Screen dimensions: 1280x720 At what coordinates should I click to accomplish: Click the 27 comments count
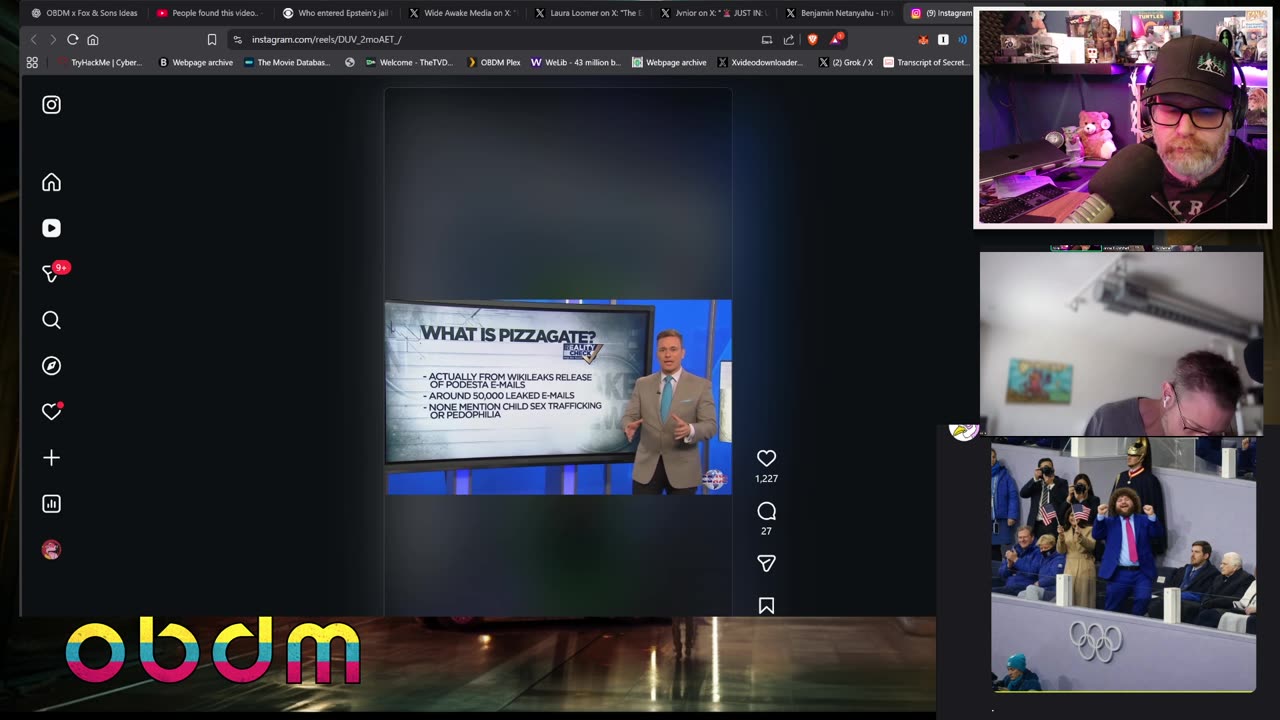(x=766, y=531)
